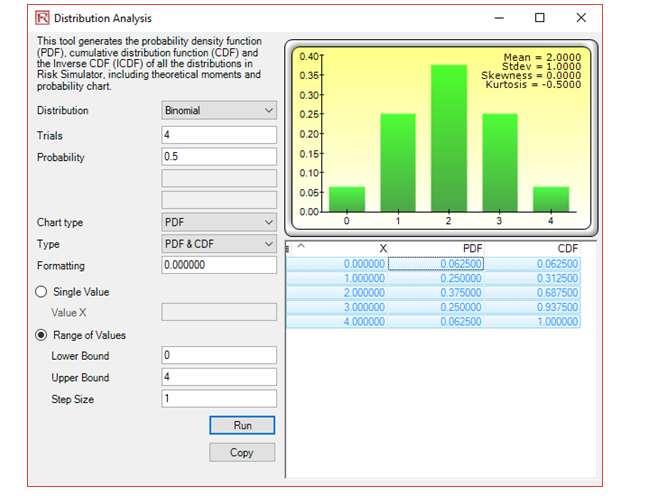Viewport: 669px width, 502px height.
Task: Close the Distribution Analysis window
Action: point(581,18)
